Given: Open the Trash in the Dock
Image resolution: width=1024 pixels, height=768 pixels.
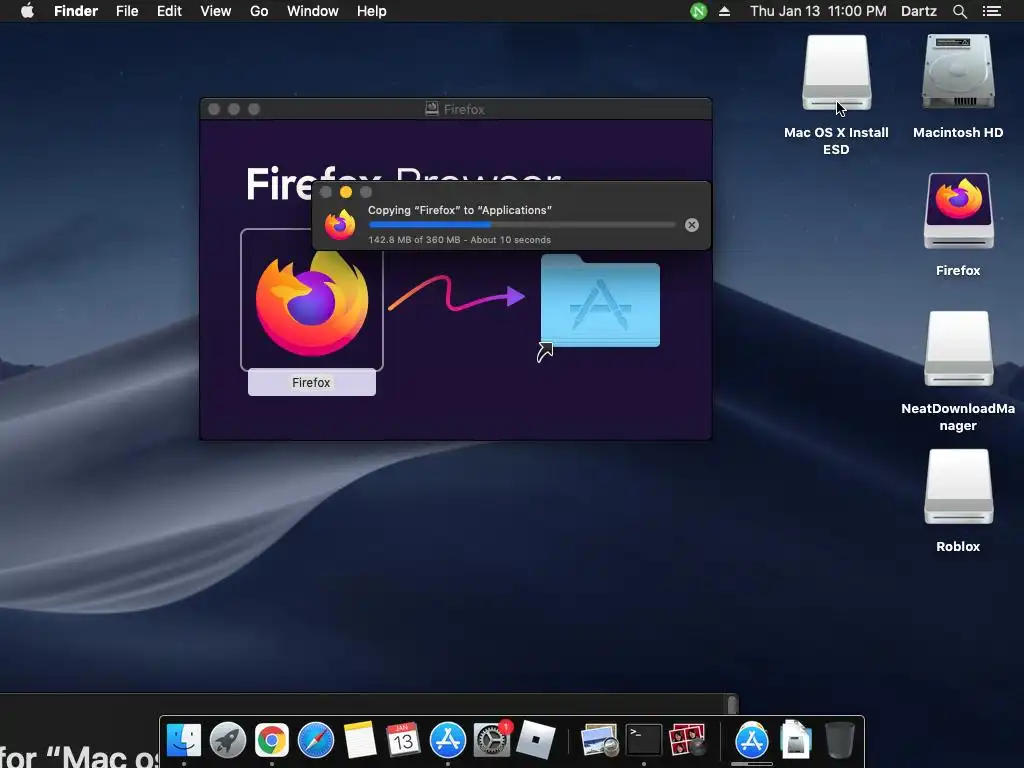Looking at the screenshot, I should click(840, 740).
